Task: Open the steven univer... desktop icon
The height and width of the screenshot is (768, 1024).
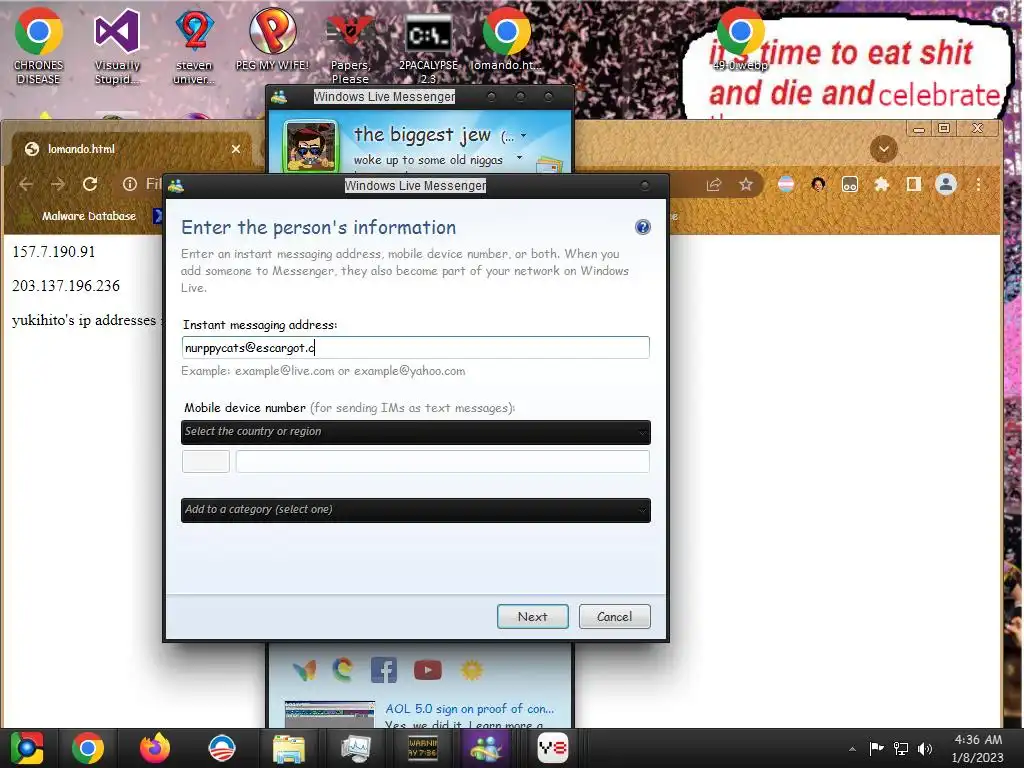Action: (x=194, y=45)
